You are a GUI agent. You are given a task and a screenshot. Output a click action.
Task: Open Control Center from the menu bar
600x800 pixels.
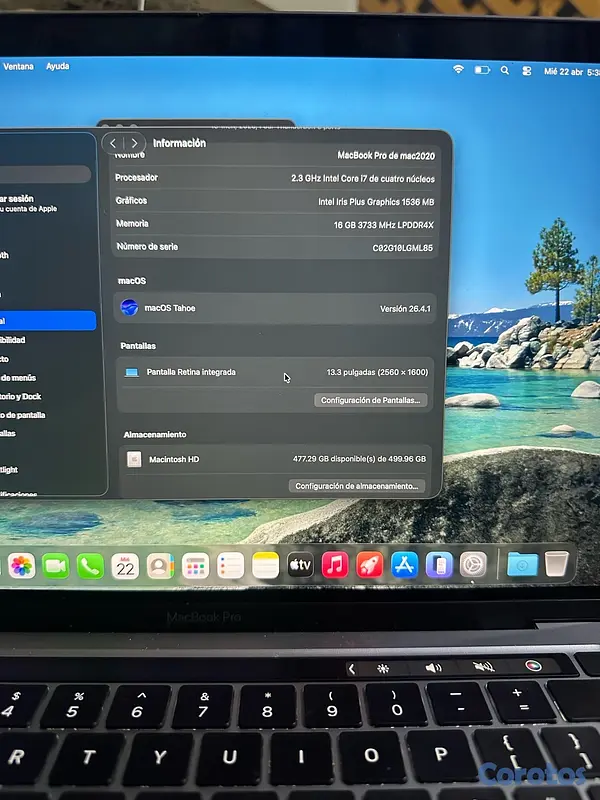(527, 71)
